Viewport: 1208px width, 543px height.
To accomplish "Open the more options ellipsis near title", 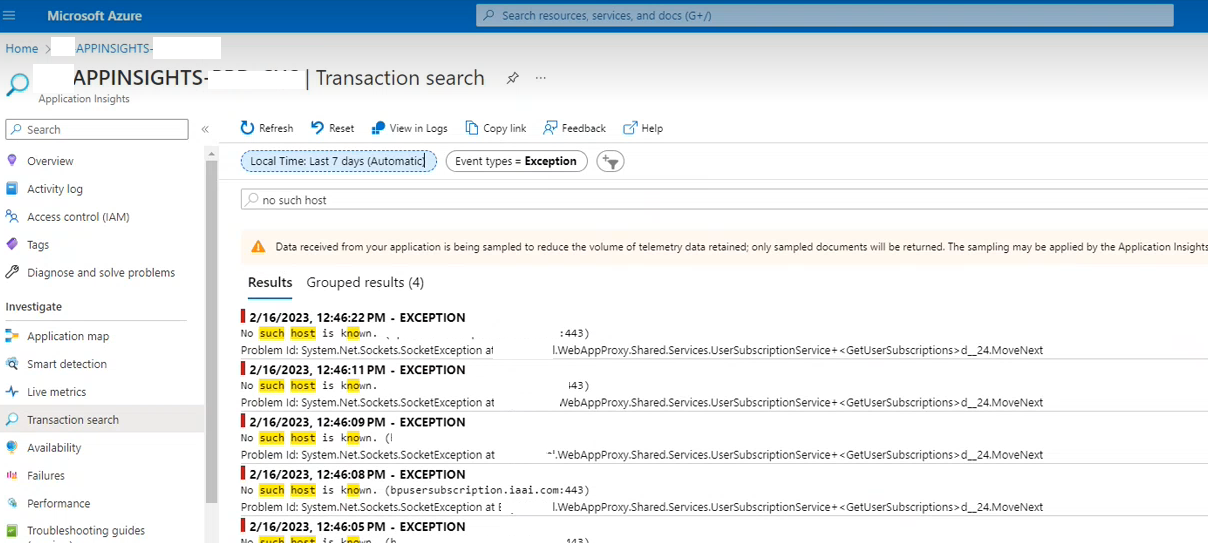I will (x=541, y=77).
